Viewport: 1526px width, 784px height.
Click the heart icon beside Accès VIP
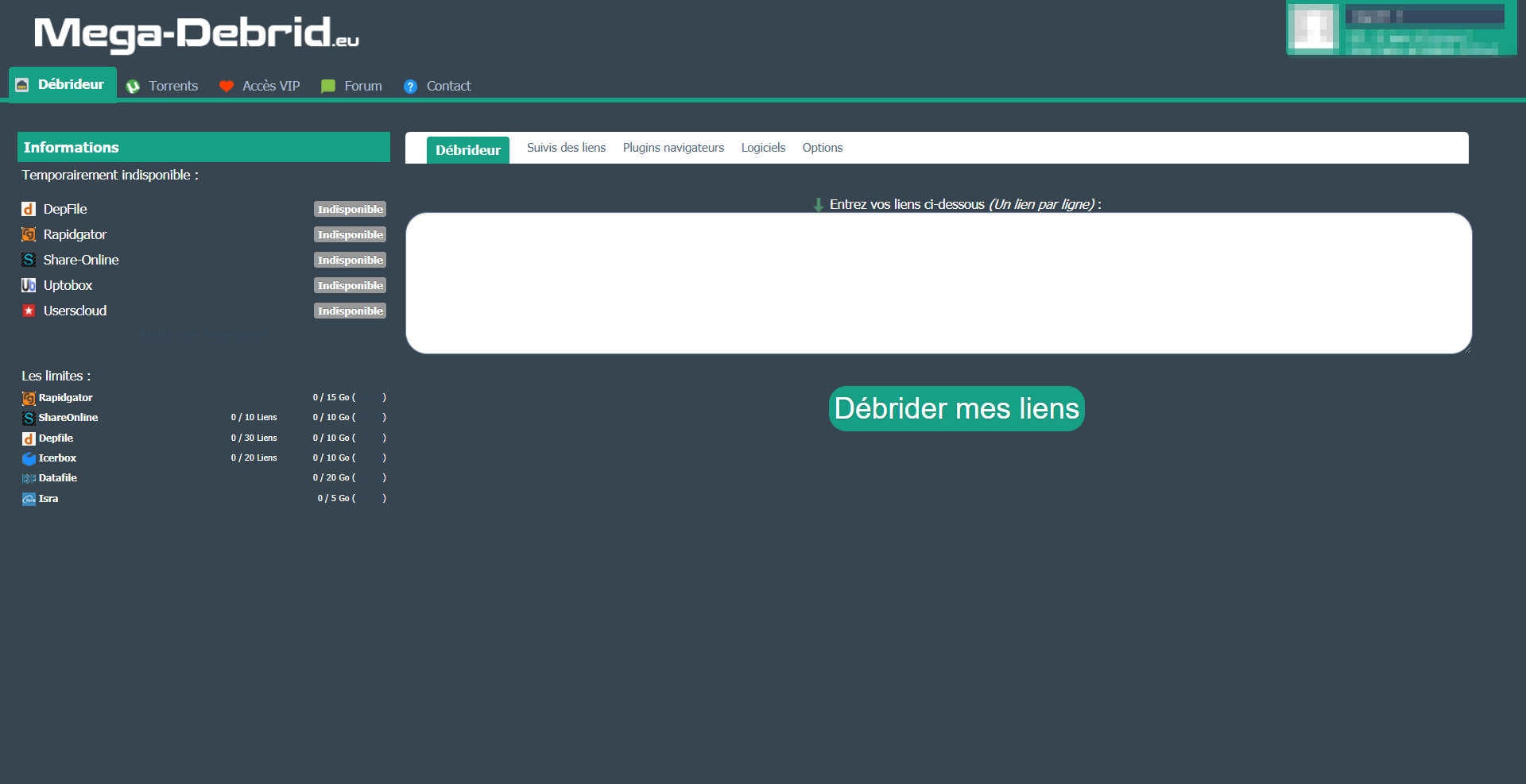[227, 87]
